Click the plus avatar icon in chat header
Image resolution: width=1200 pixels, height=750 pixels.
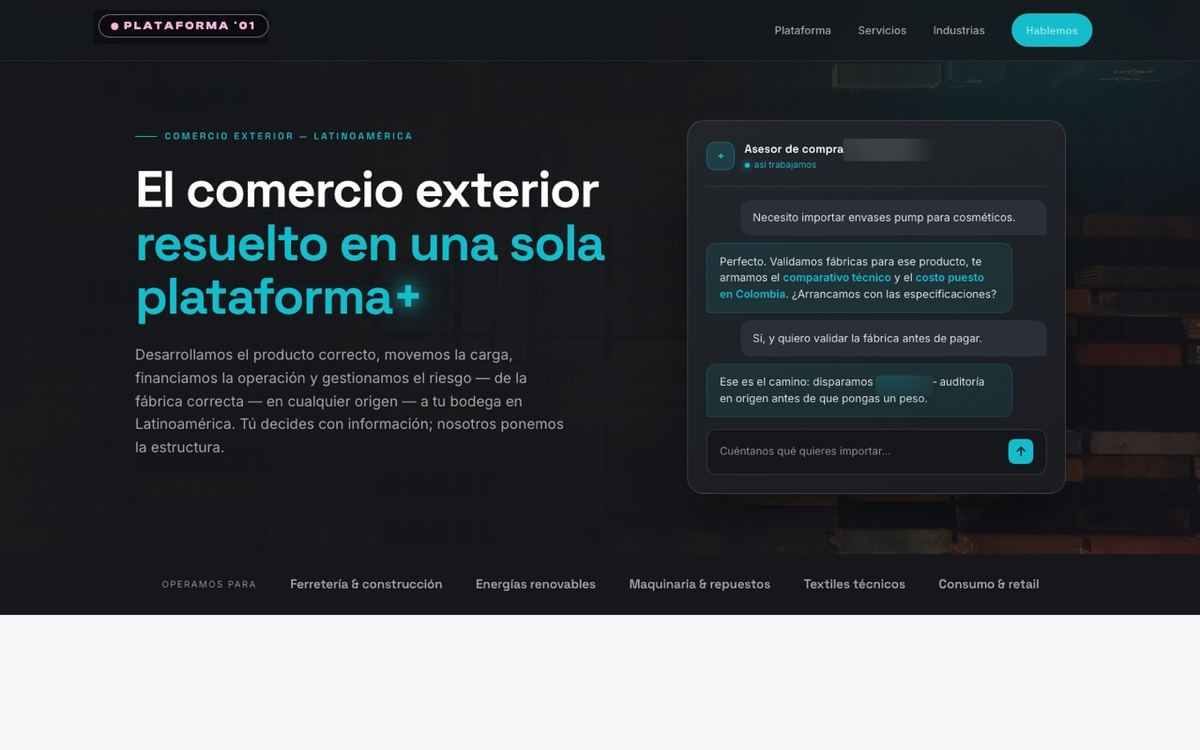720,156
